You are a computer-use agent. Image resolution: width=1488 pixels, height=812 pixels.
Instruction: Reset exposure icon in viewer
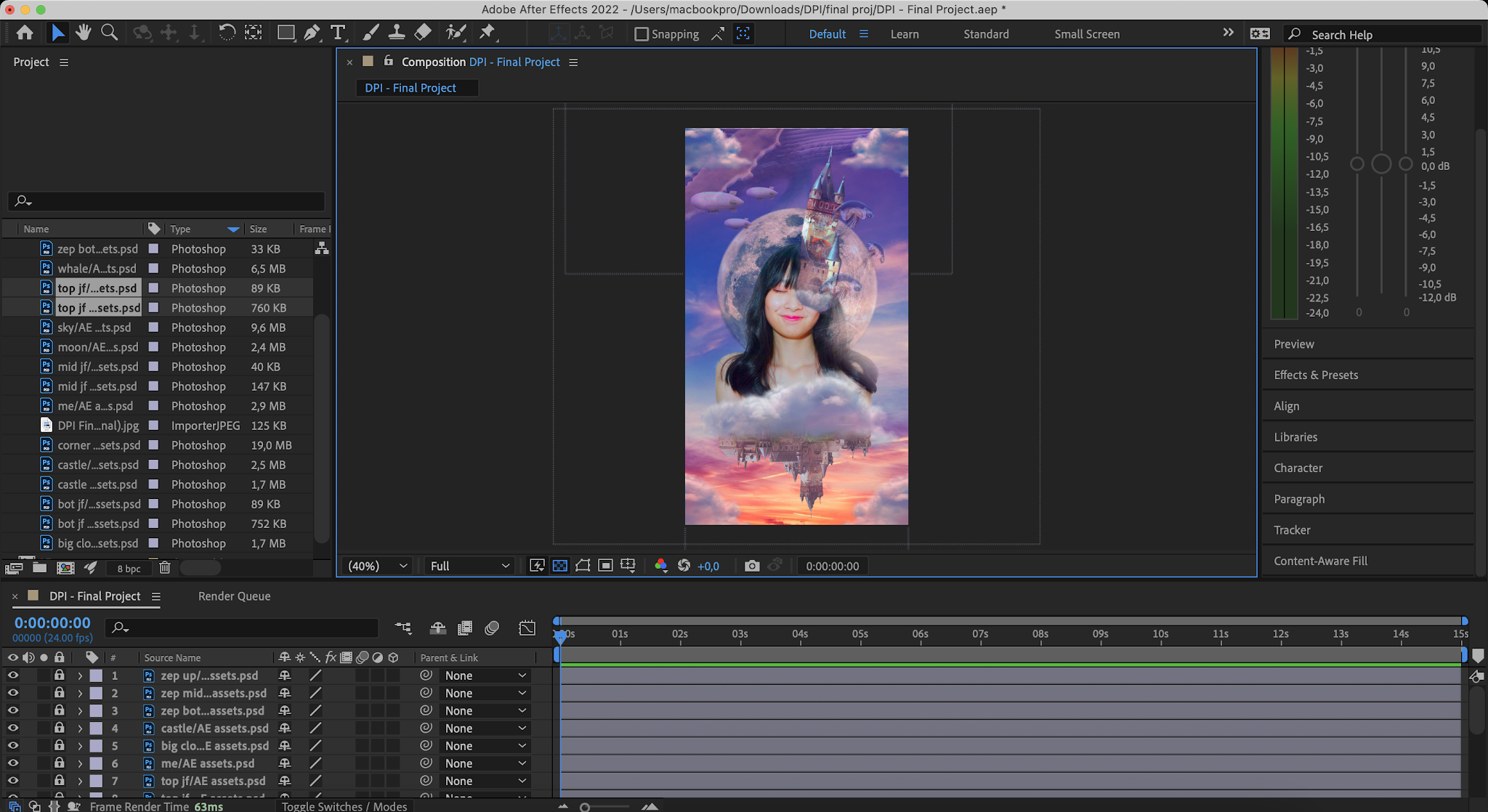coord(684,566)
